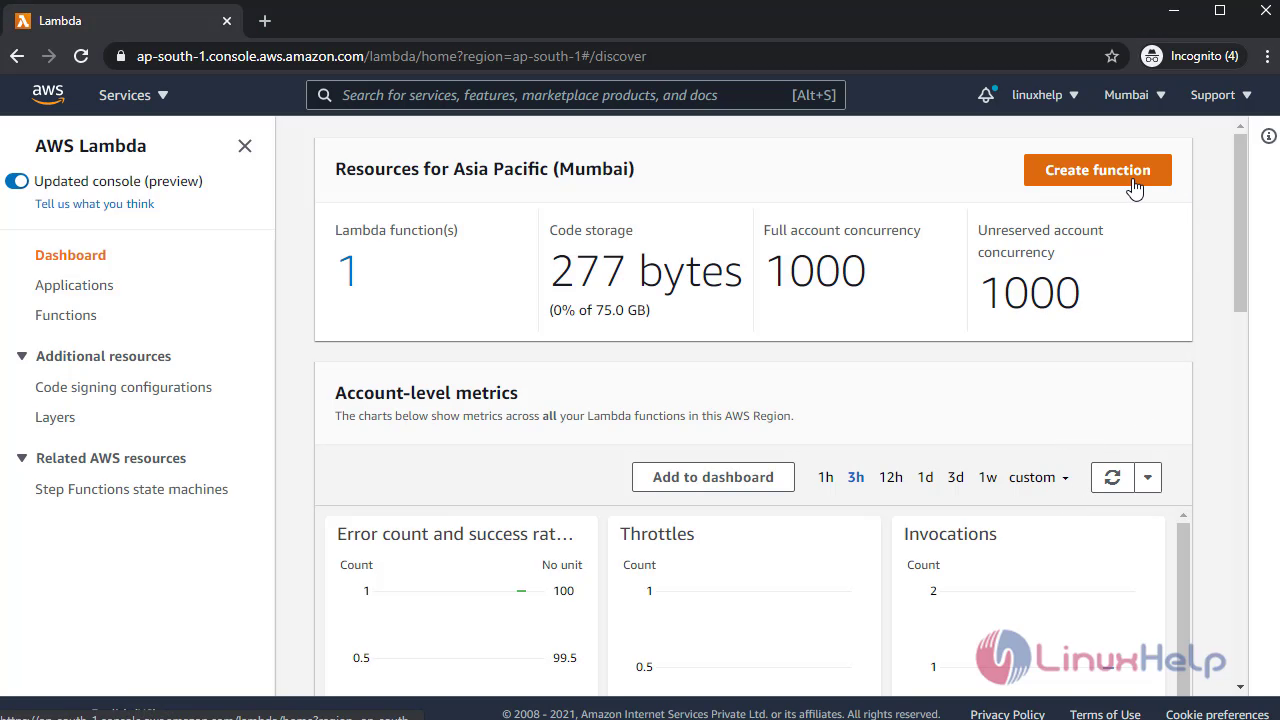Open the custom time range dropdown
The width and height of the screenshot is (1280, 720).
1039,477
